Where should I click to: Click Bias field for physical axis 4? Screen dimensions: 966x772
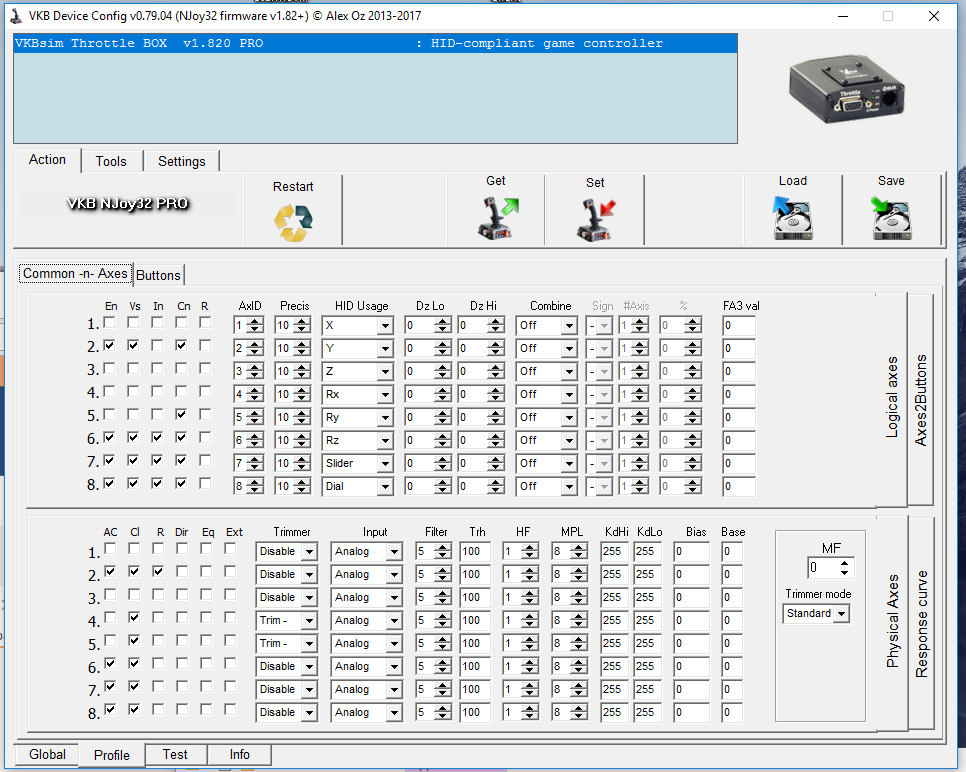click(x=692, y=620)
